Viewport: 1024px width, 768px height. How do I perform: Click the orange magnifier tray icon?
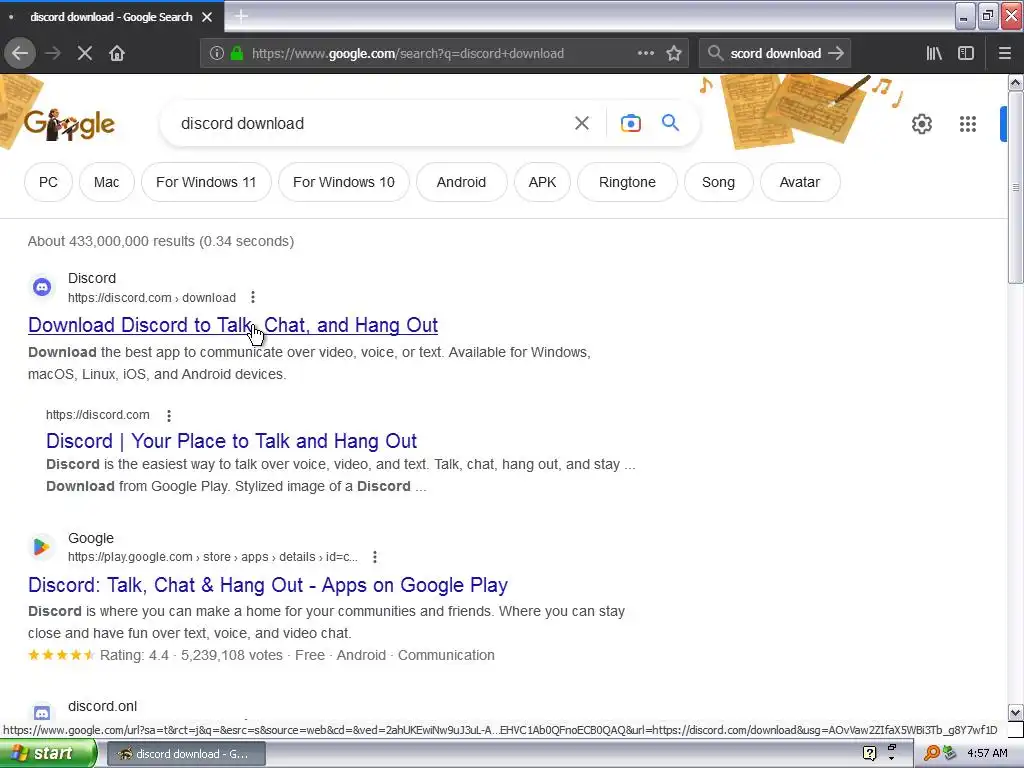click(x=931, y=753)
